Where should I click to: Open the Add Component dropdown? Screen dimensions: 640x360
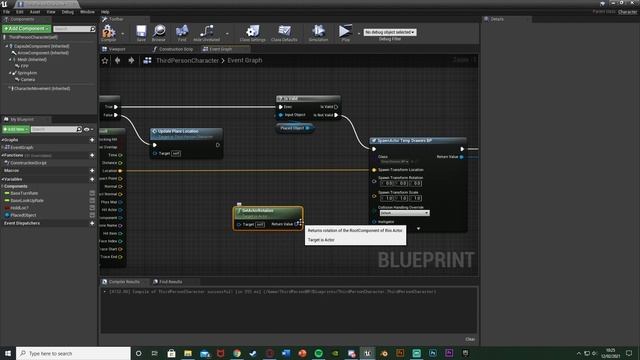click(x=27, y=29)
